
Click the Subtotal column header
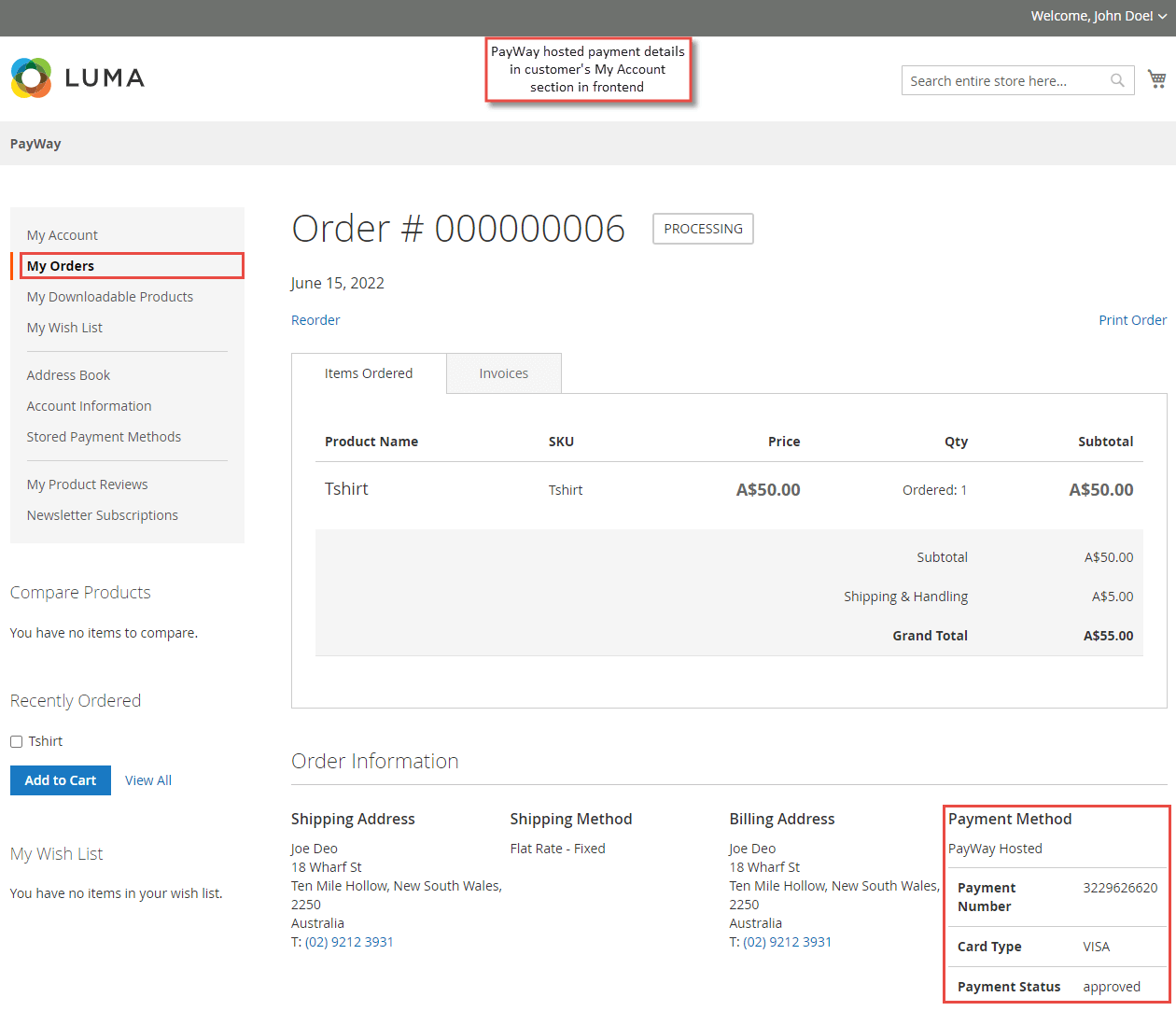(1105, 442)
